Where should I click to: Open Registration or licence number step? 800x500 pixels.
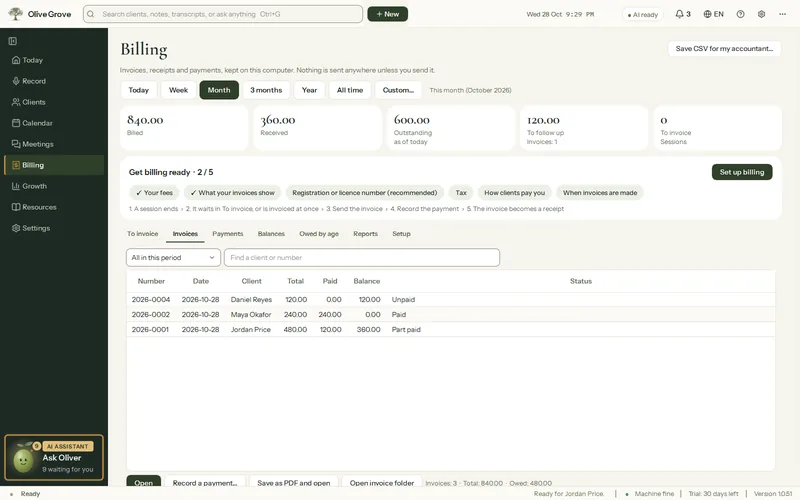364,193
